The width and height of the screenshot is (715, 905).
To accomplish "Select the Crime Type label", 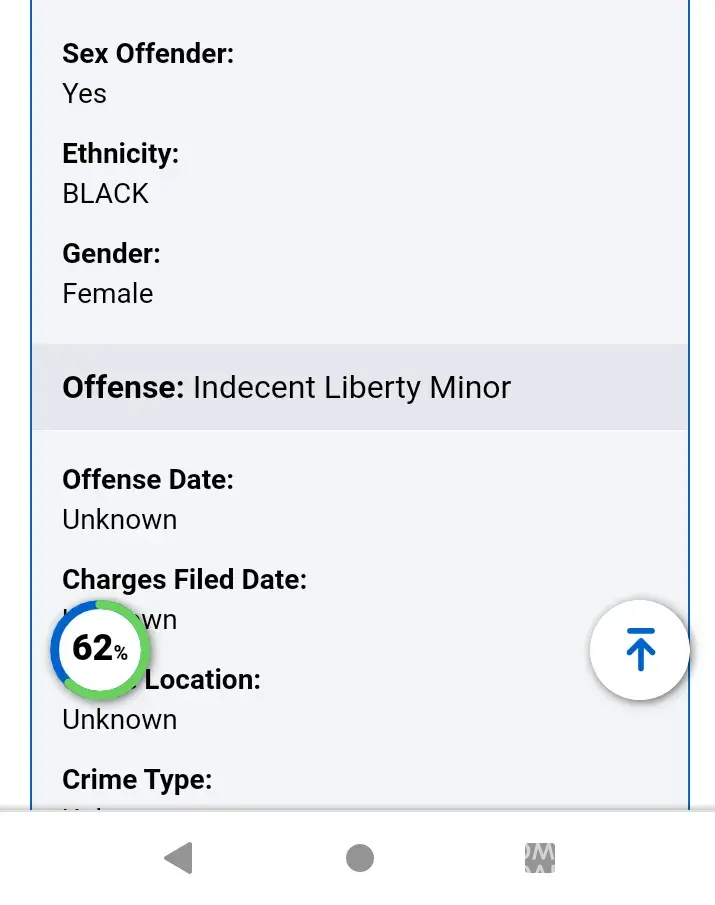I will [137, 780].
